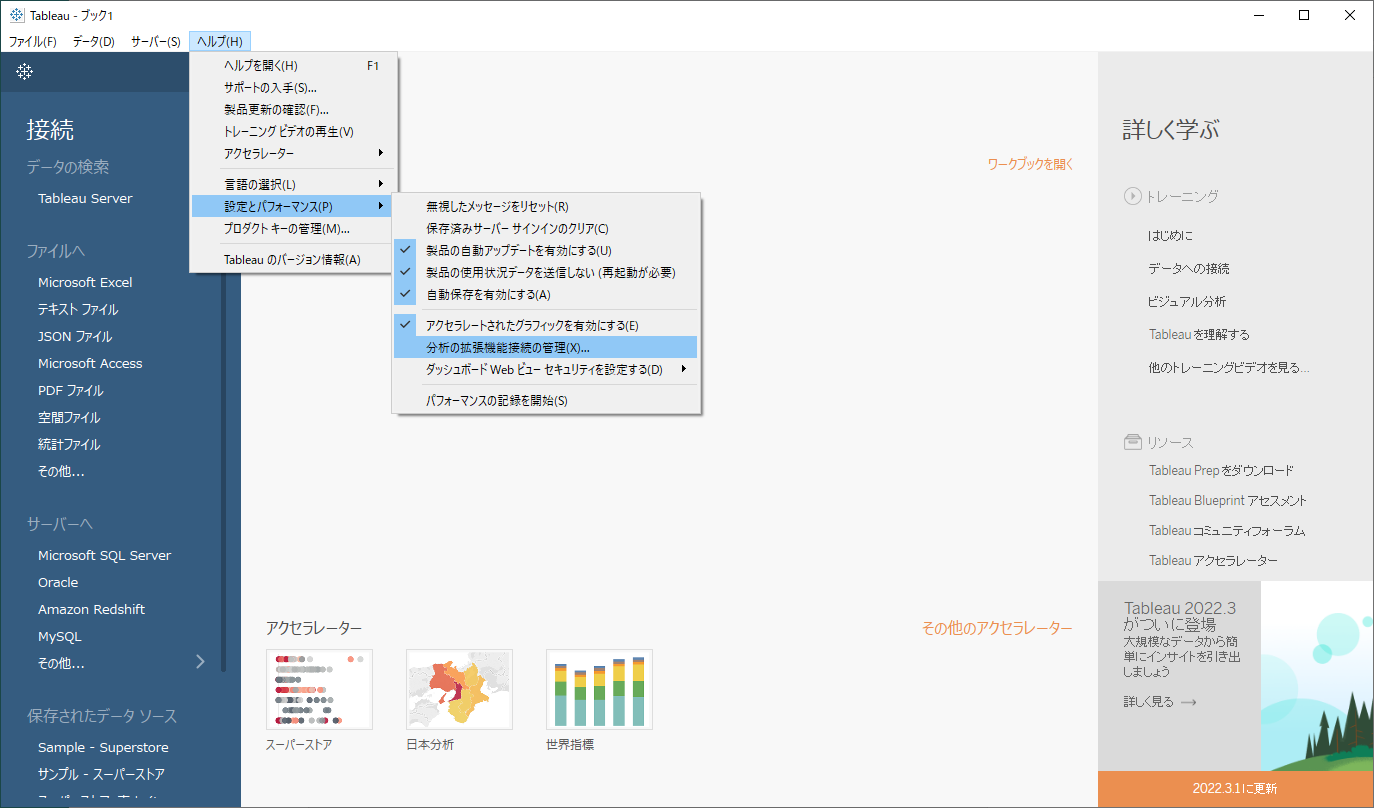Click 他のトレーニングビデオを見る link
Viewport: 1374px width, 808px height.
coord(1229,367)
